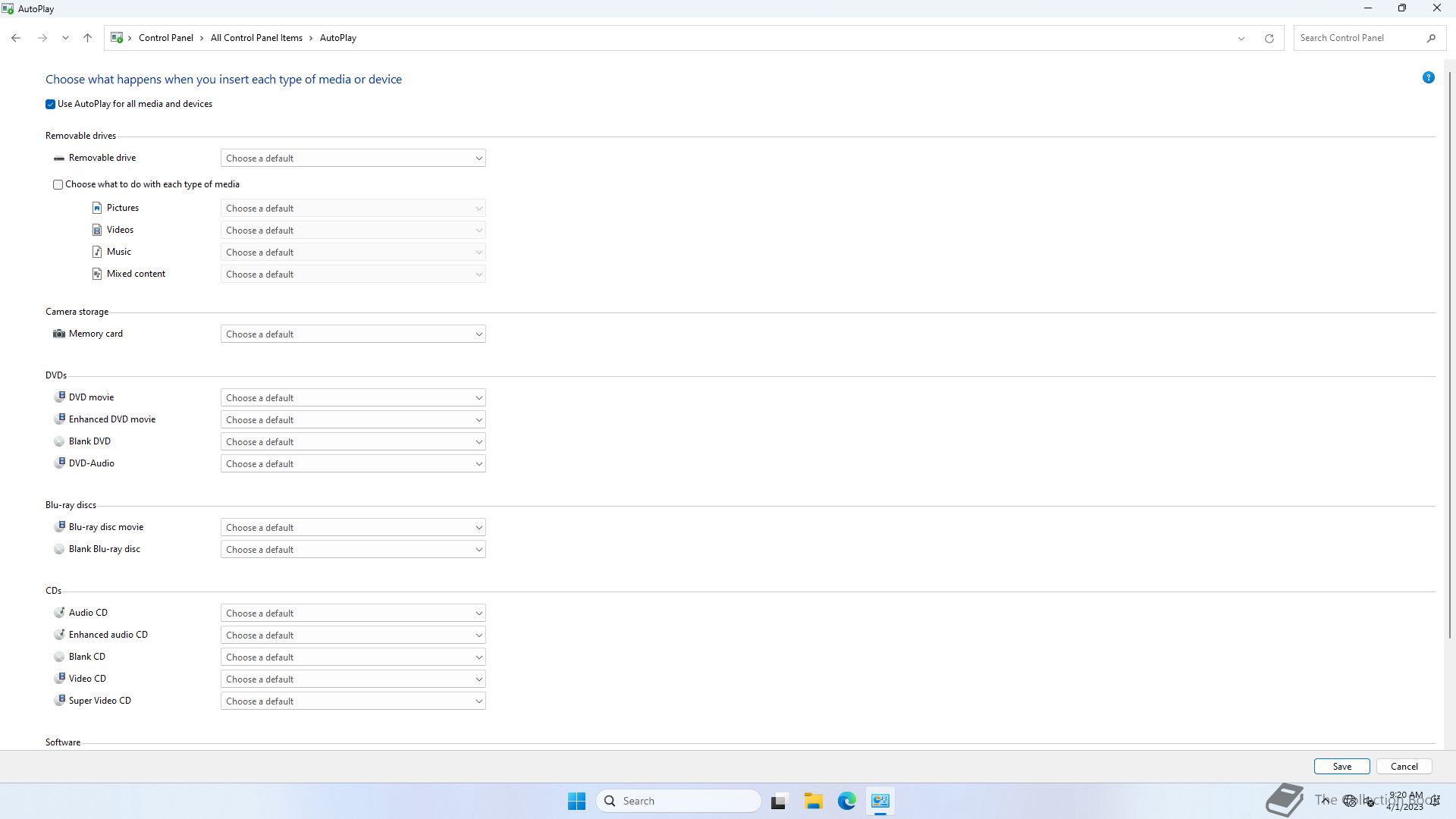Click the vertical scrollbar of the page

pos(1450,355)
